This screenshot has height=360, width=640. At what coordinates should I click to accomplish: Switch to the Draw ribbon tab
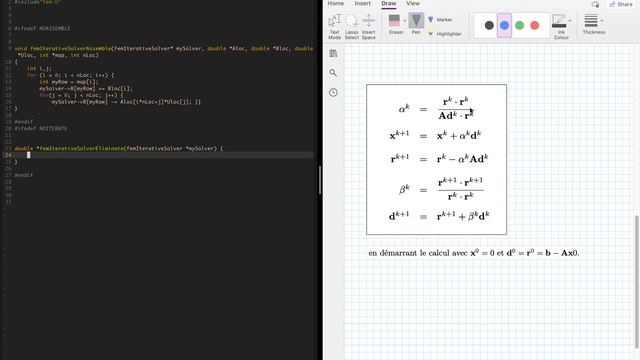coord(389,3)
